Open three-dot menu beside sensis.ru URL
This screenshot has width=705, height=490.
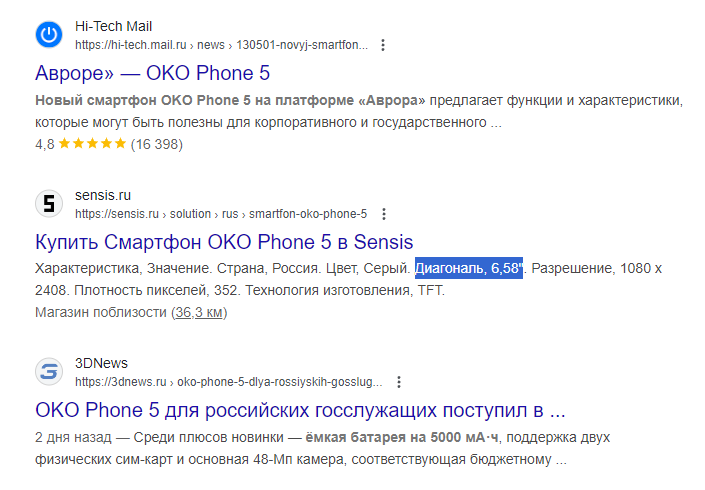click(x=384, y=214)
